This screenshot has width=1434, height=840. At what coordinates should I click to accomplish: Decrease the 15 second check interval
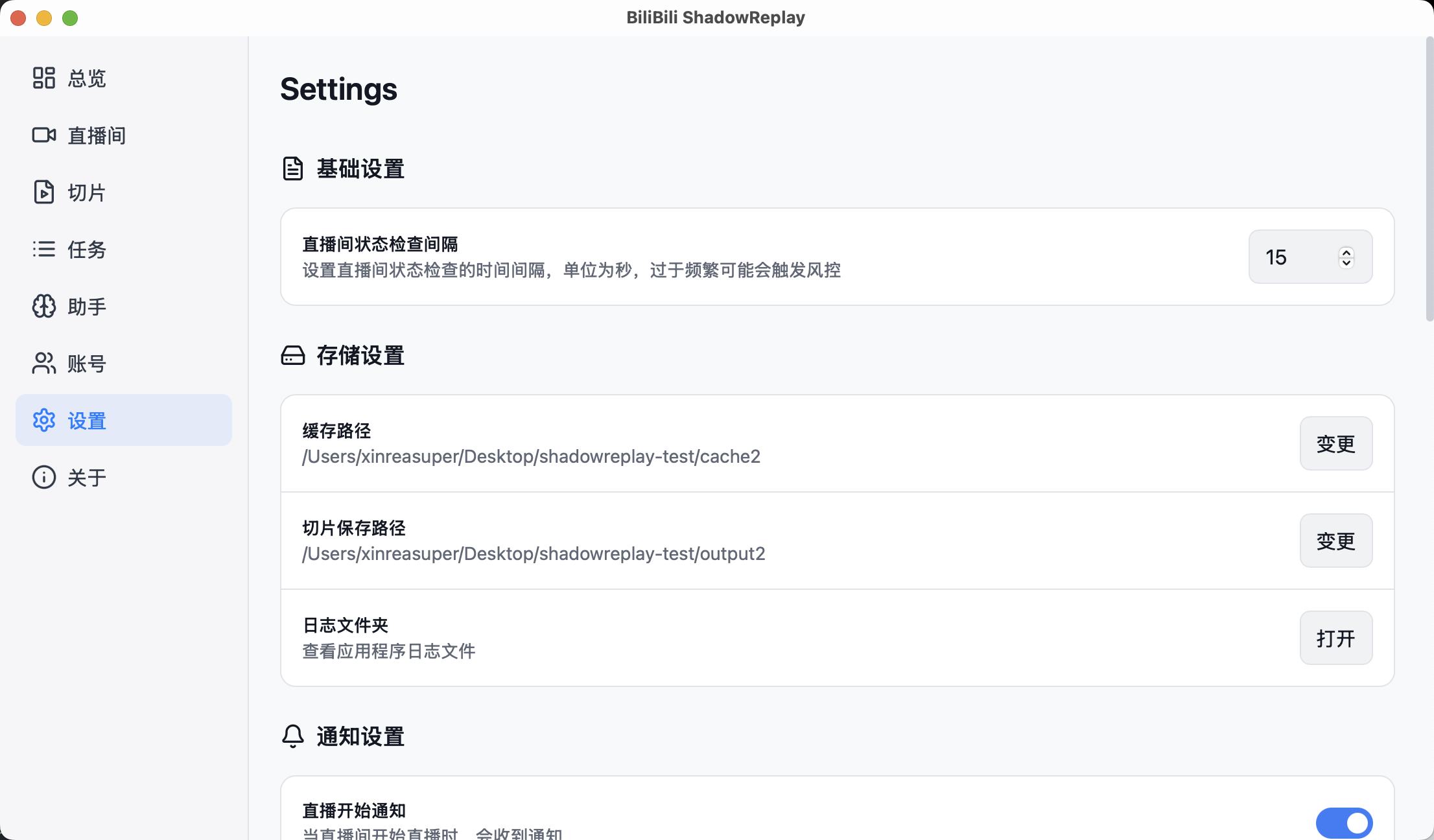[x=1346, y=263]
